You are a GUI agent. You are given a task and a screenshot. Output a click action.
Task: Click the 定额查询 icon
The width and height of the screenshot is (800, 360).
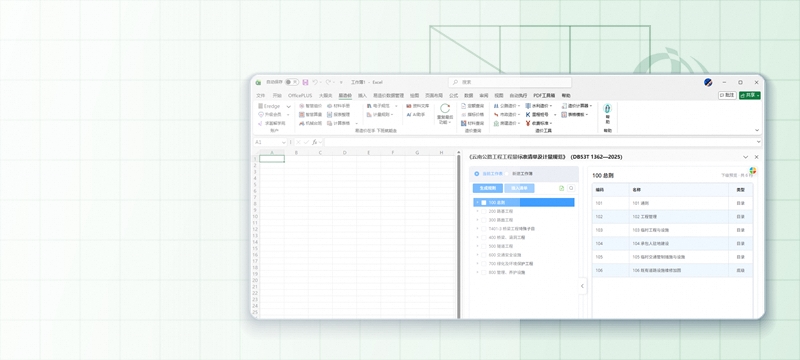(464, 106)
